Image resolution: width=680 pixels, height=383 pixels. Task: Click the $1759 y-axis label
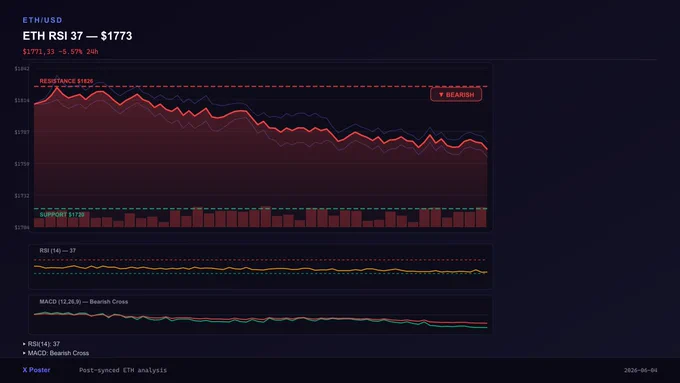click(x=22, y=164)
